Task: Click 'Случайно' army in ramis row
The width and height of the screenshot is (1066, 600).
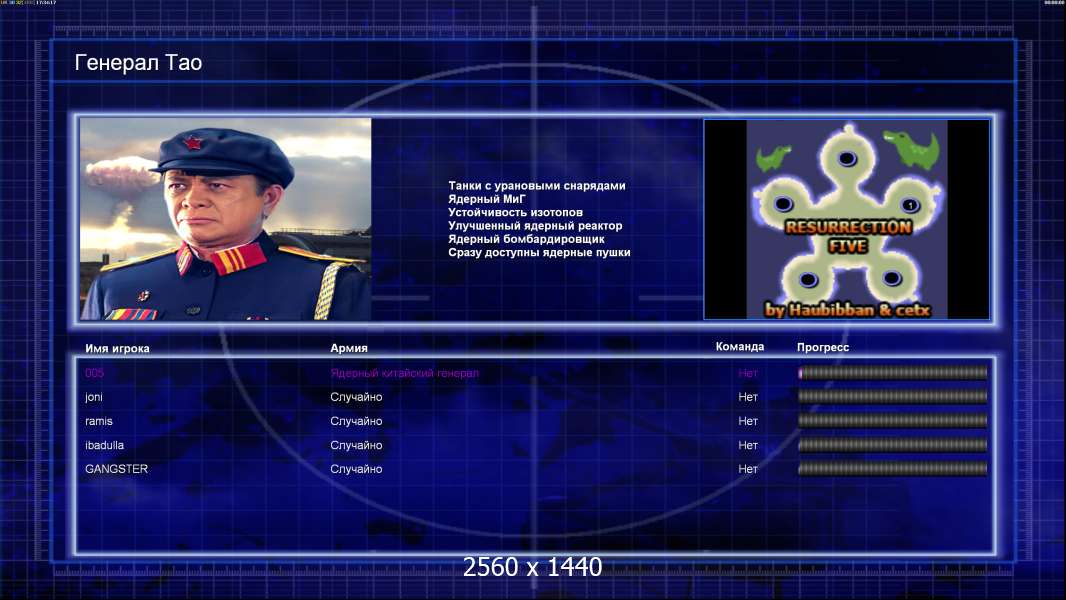Action: point(356,421)
